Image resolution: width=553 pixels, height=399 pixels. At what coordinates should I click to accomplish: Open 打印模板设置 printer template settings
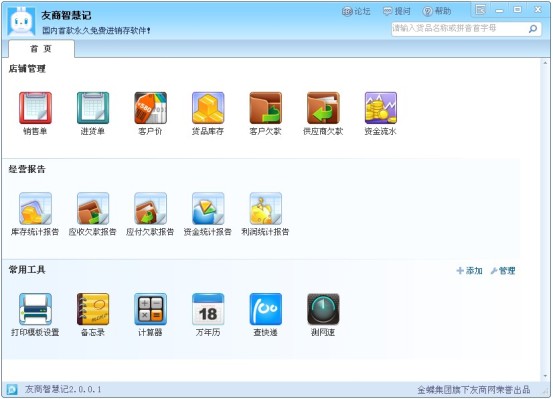[35, 309]
